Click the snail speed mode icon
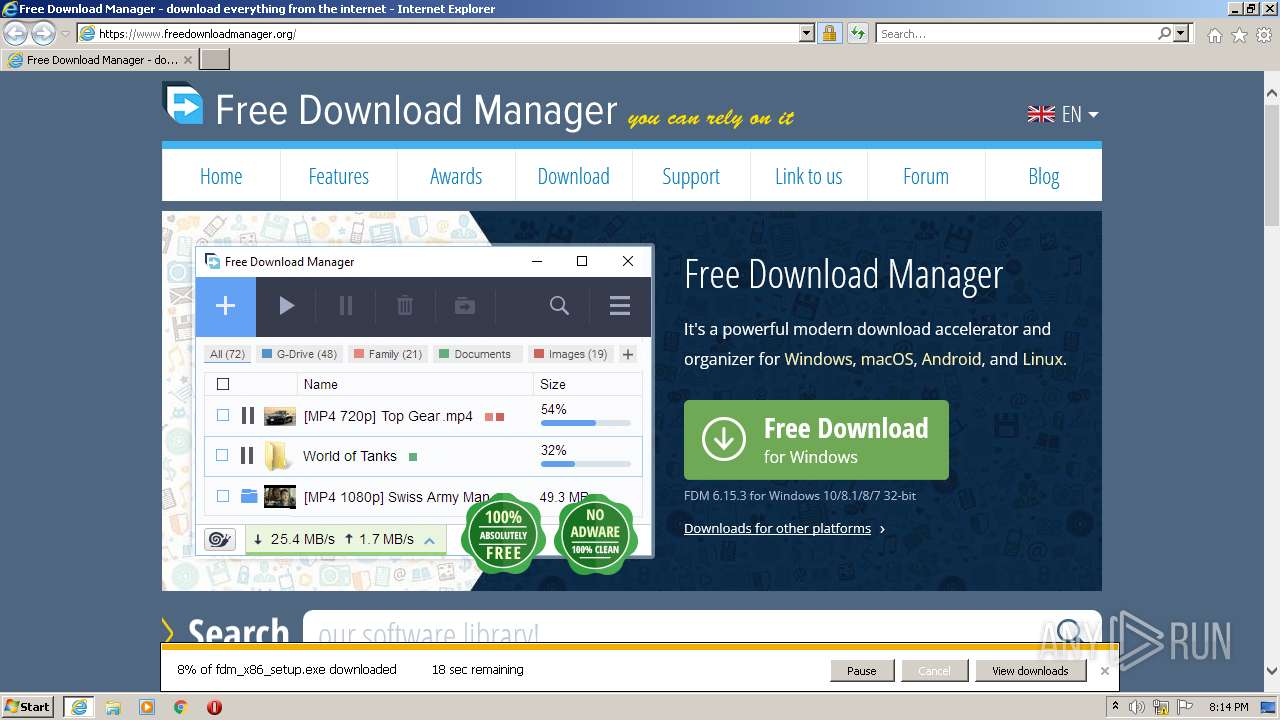The height and width of the screenshot is (720, 1280). tap(219, 540)
